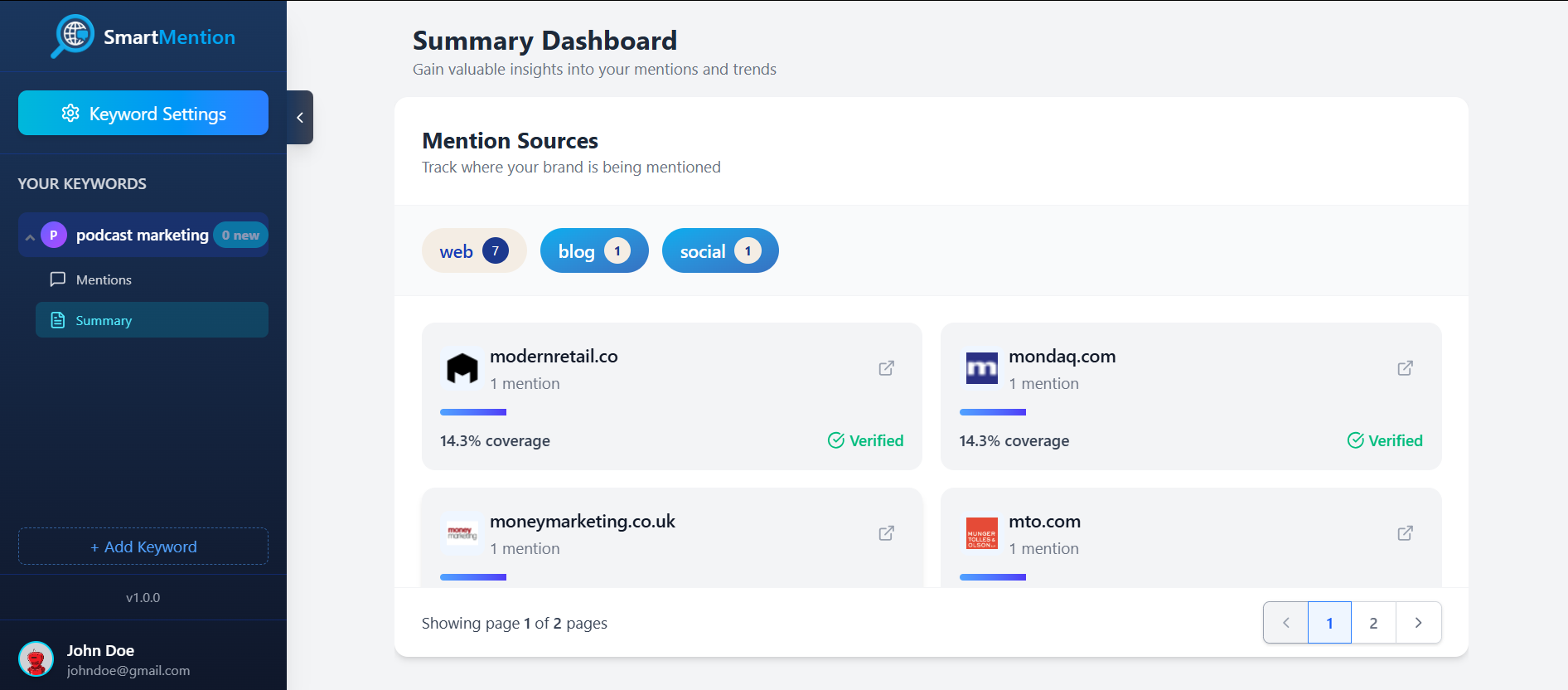Open external link for moneymarketing.co.uk
Screen dimensions: 1568x690
tap(886, 533)
